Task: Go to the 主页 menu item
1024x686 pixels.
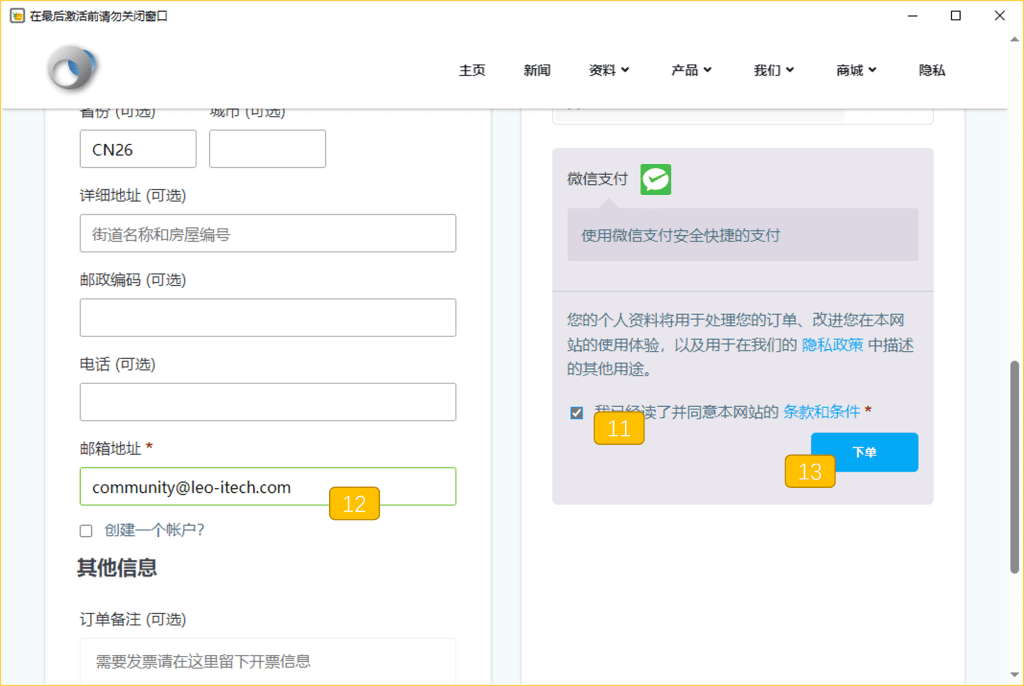Action: point(472,70)
